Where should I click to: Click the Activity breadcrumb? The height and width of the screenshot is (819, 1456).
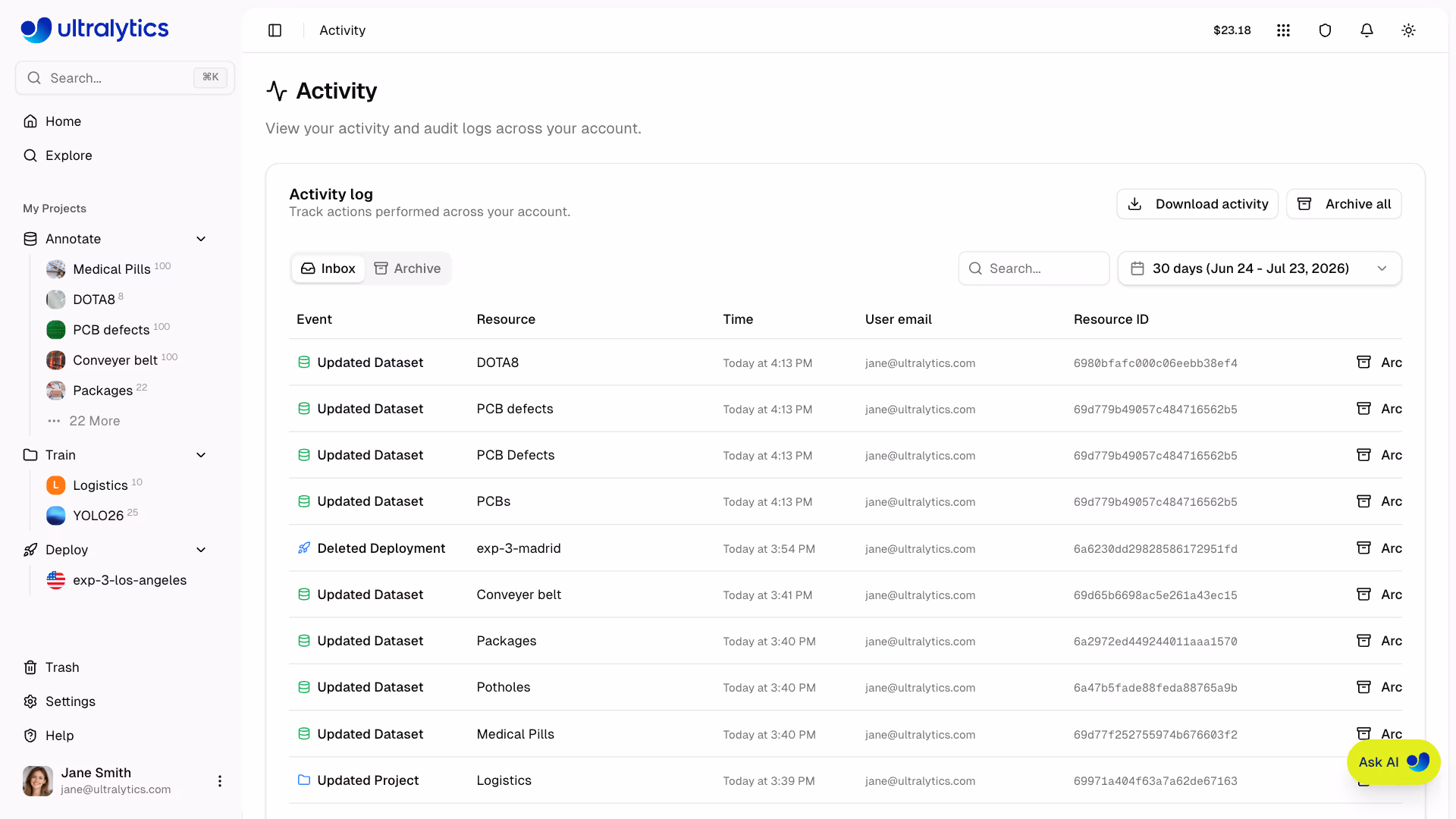coord(342,30)
